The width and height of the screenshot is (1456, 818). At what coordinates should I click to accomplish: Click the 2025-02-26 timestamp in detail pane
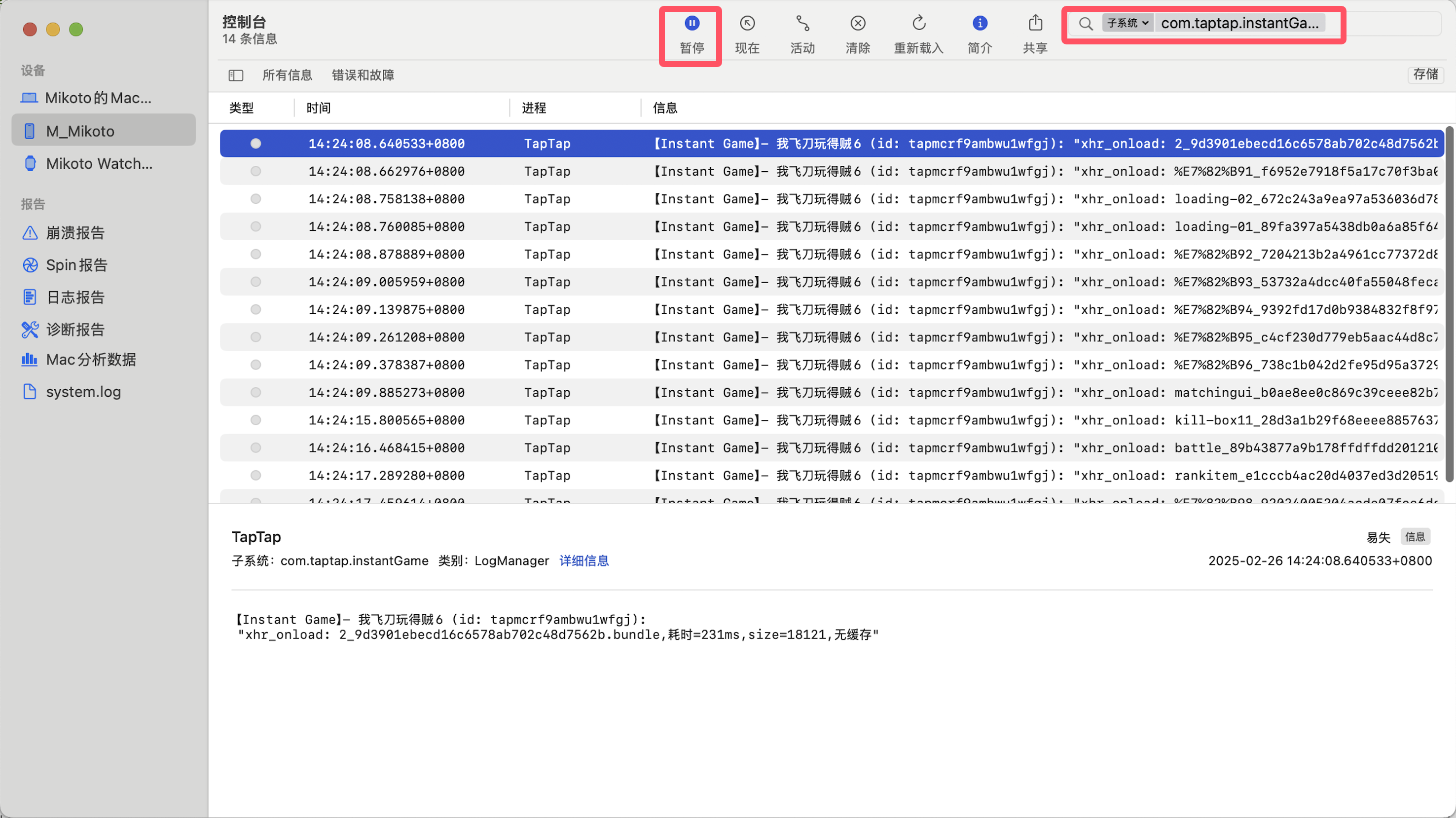click(1320, 561)
